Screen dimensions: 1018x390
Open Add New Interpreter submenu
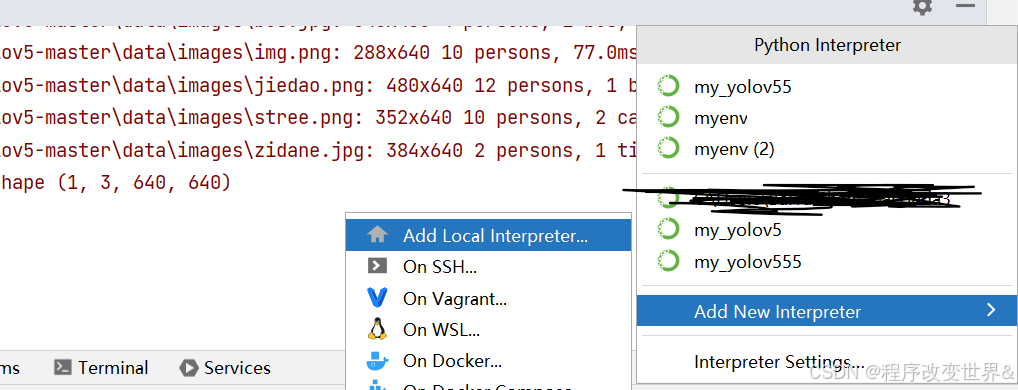[x=827, y=311]
